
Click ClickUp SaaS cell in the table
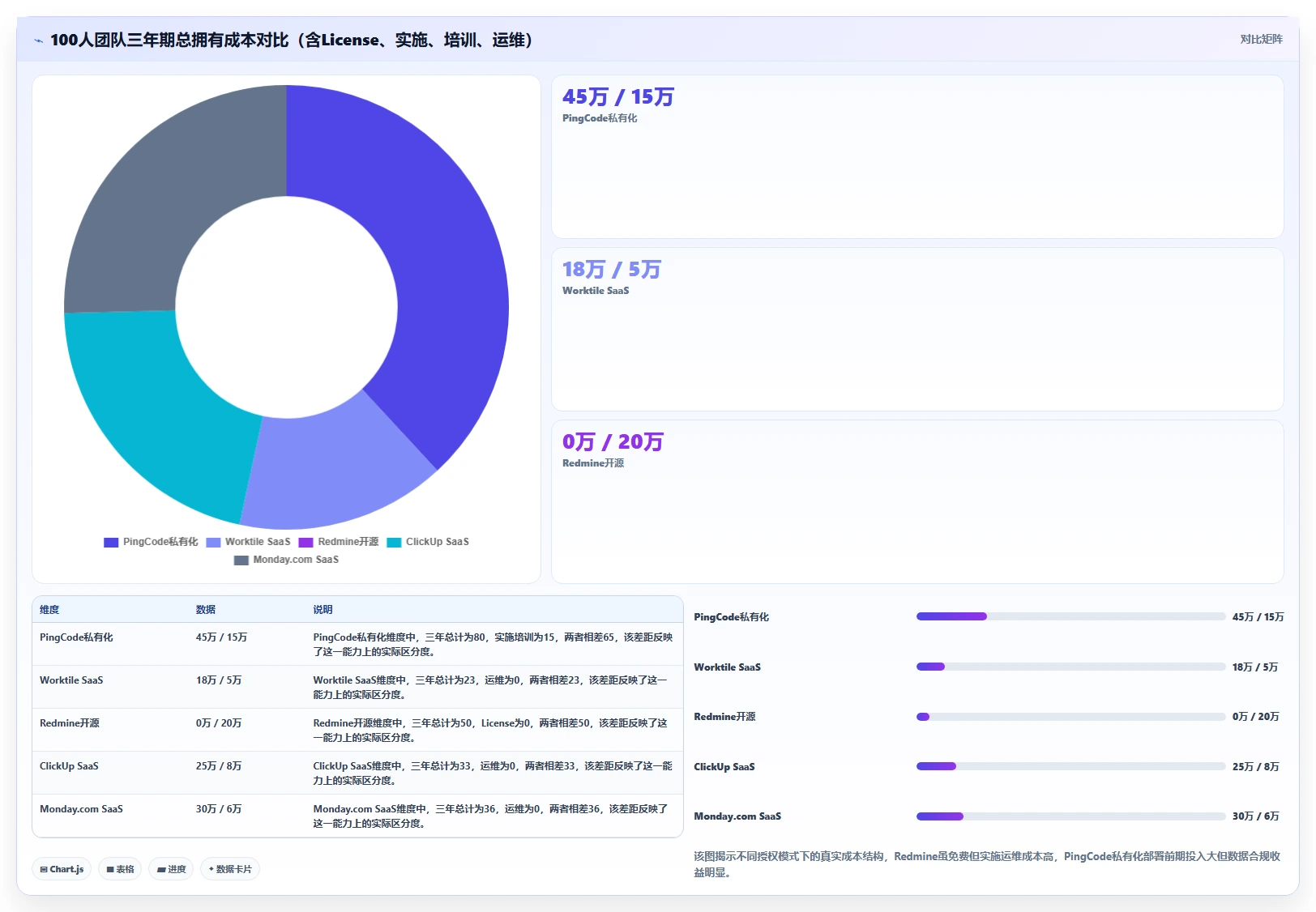(69, 766)
